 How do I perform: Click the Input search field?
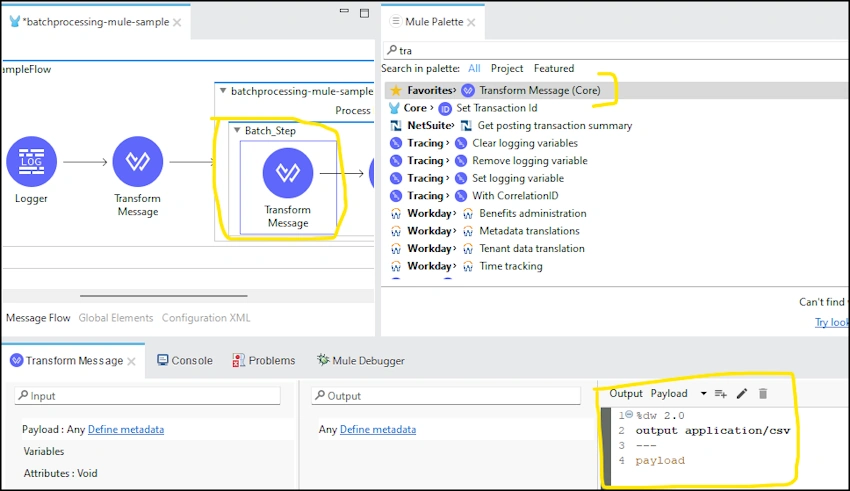(x=147, y=396)
